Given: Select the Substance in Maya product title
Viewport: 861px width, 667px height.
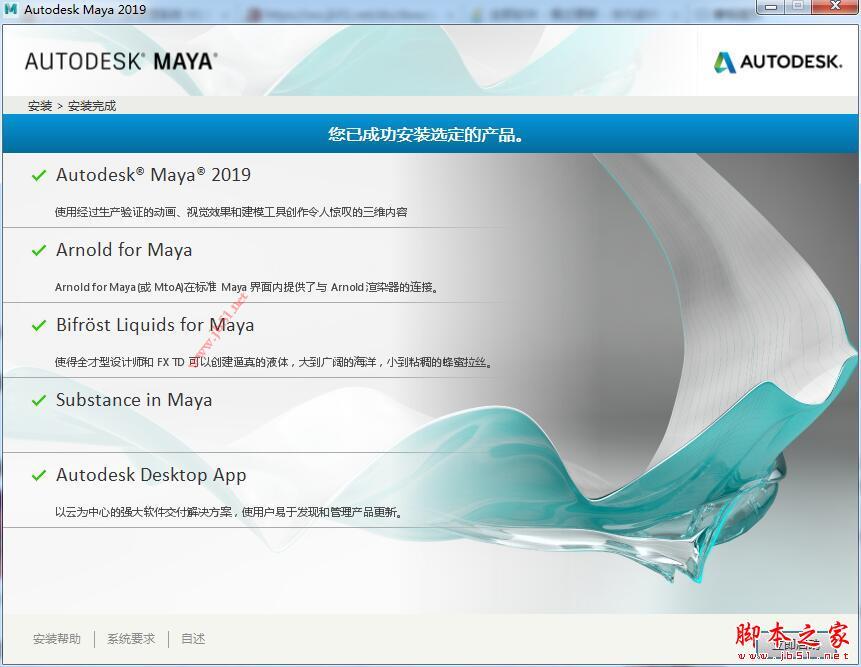Looking at the screenshot, I should click(x=134, y=400).
